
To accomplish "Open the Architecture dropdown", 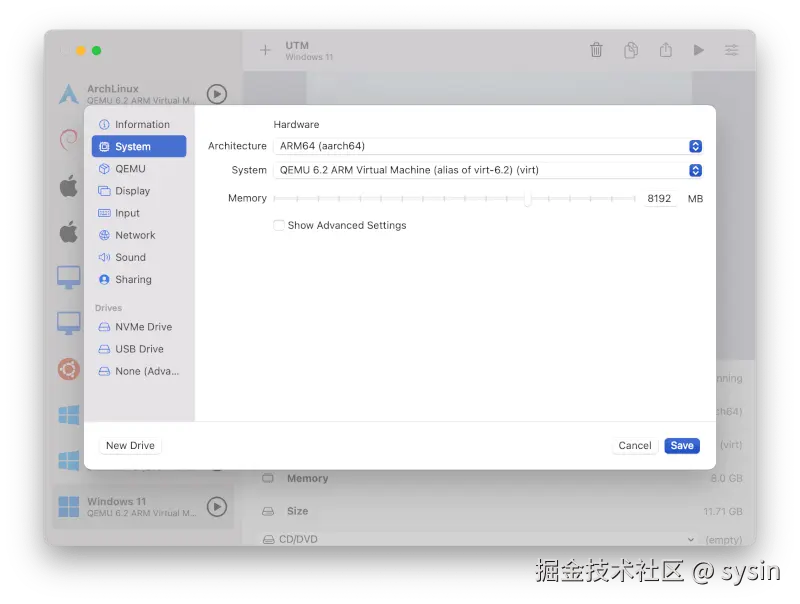I will click(488, 146).
